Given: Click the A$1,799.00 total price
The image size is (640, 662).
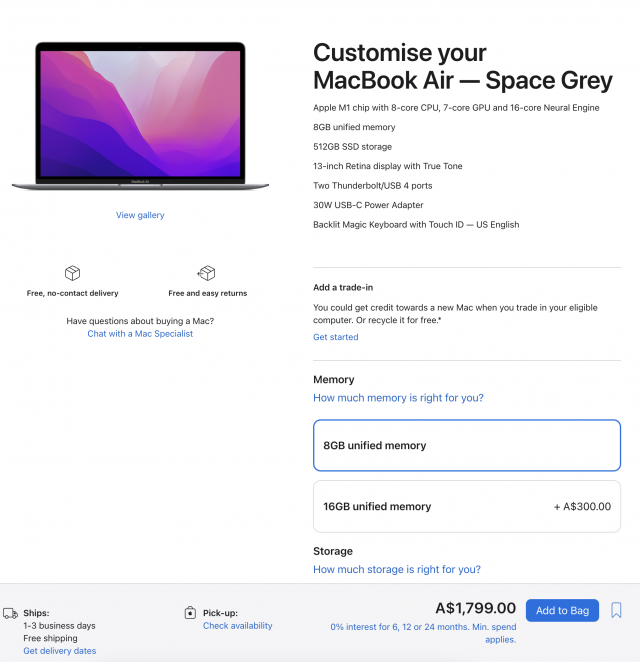Looking at the screenshot, I should pos(475,608).
